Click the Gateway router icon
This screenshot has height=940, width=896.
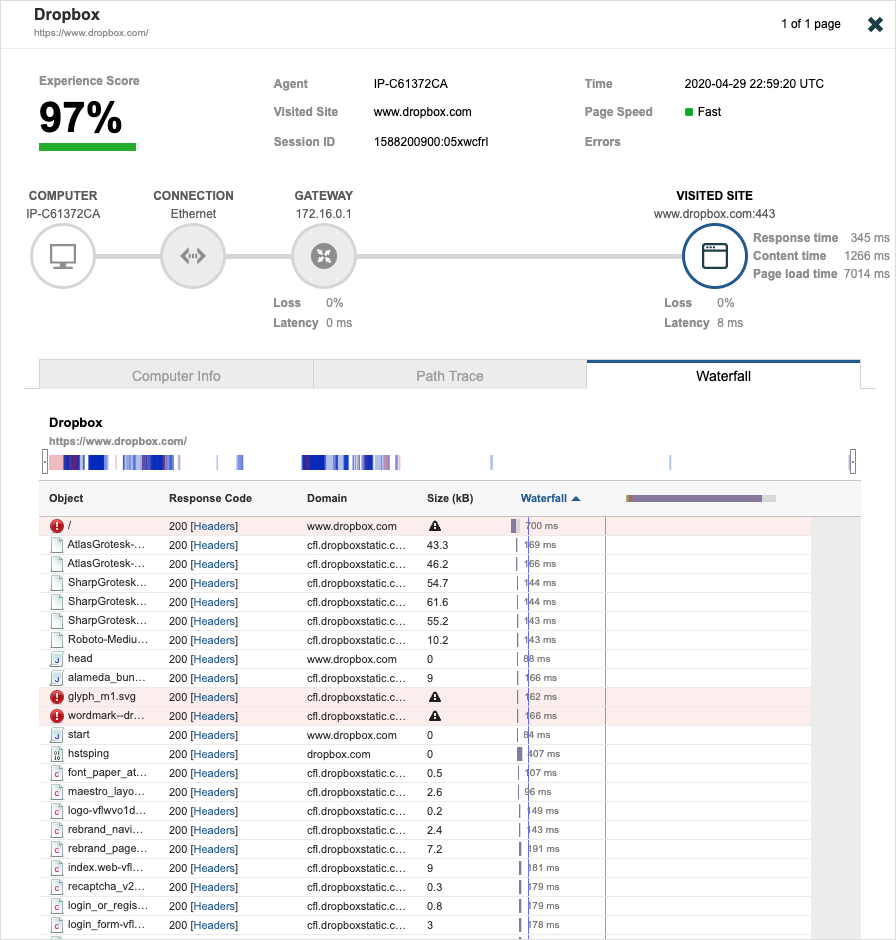tap(324, 256)
